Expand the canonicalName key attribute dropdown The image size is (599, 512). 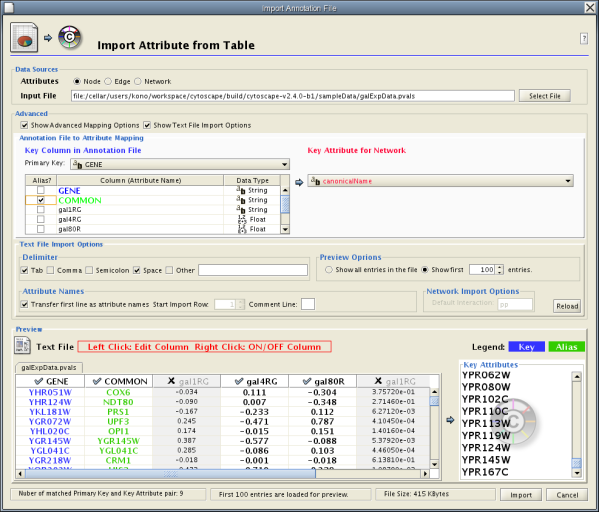440,181
